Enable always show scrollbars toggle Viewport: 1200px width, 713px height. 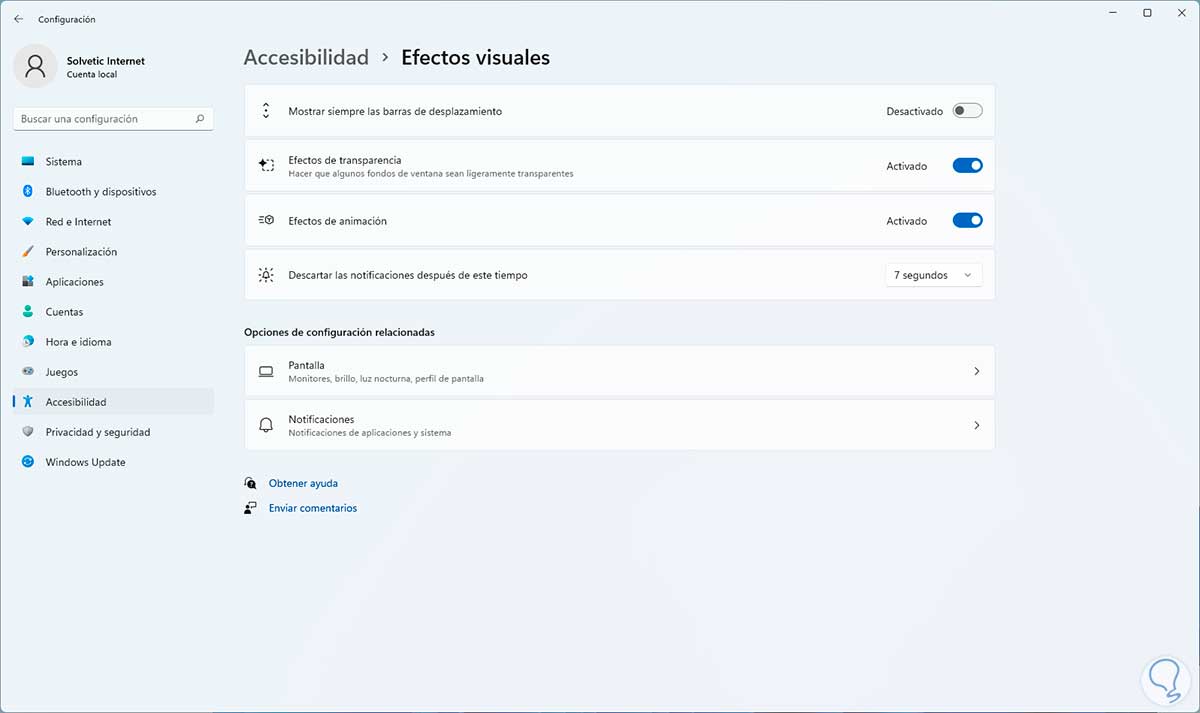(x=967, y=111)
